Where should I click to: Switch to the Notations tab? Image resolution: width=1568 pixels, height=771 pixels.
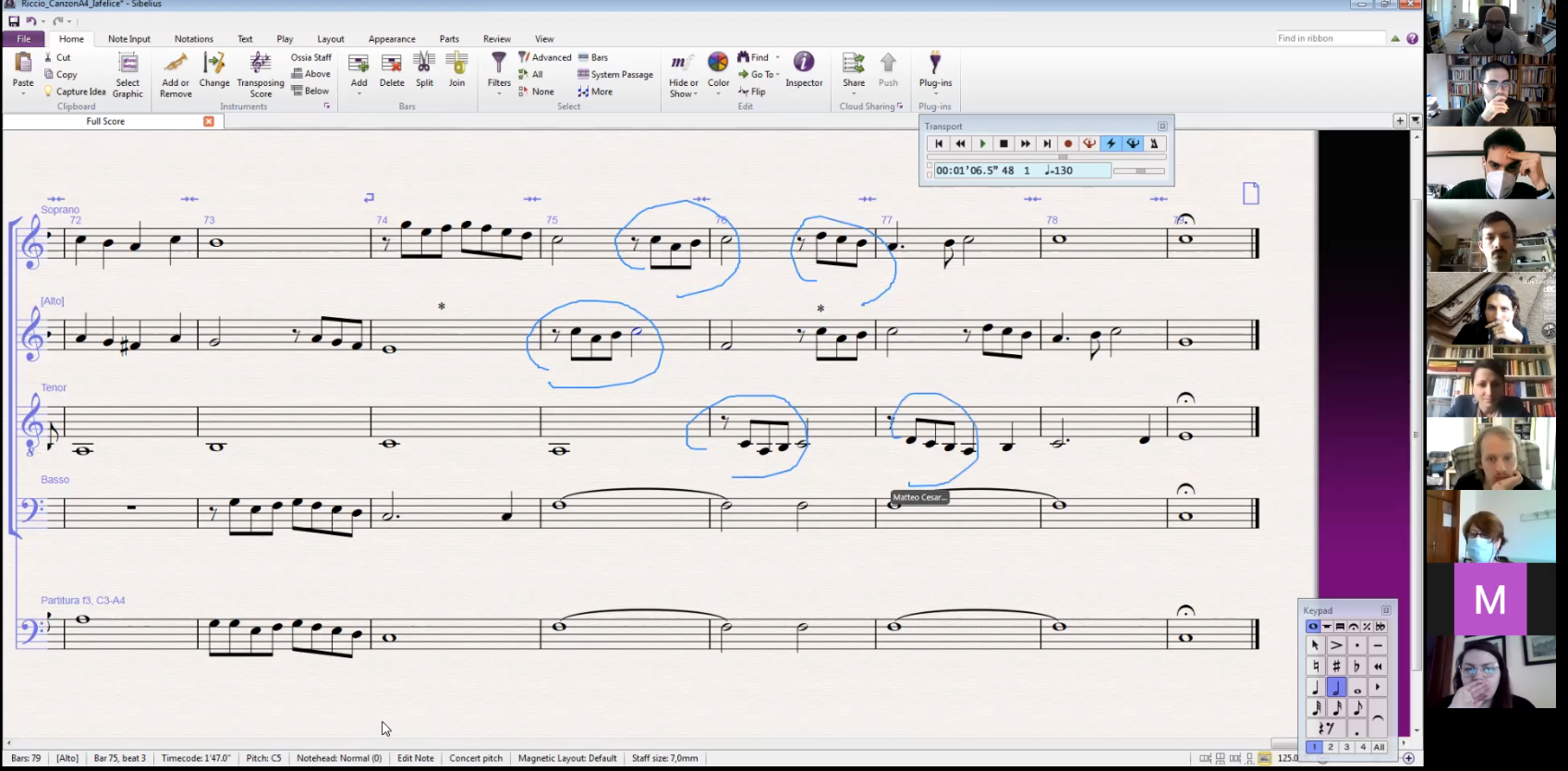(194, 39)
